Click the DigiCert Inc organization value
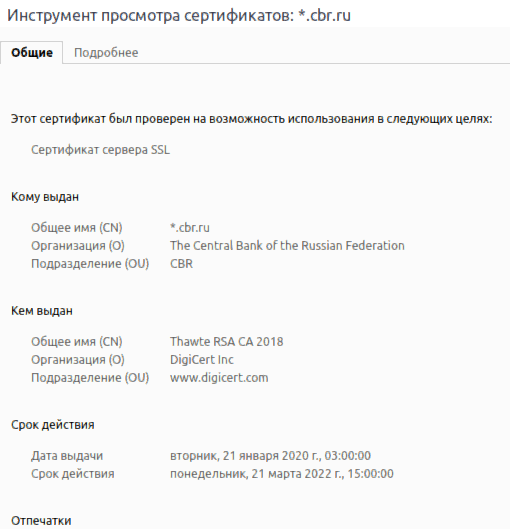The width and height of the screenshot is (510, 529). click(201, 360)
